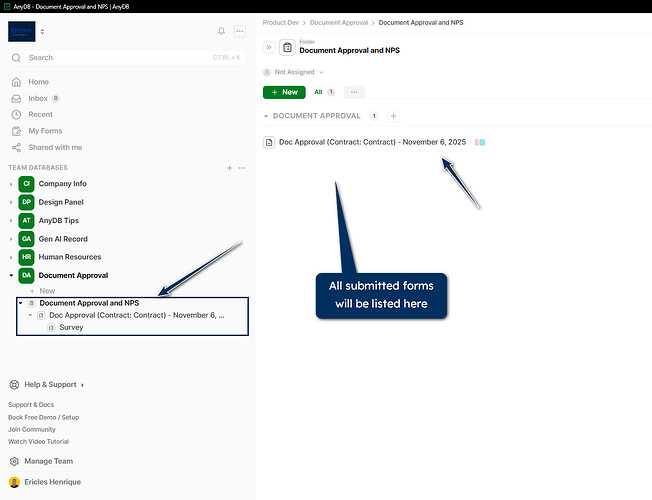Click the green New button

pyautogui.click(x=284, y=92)
